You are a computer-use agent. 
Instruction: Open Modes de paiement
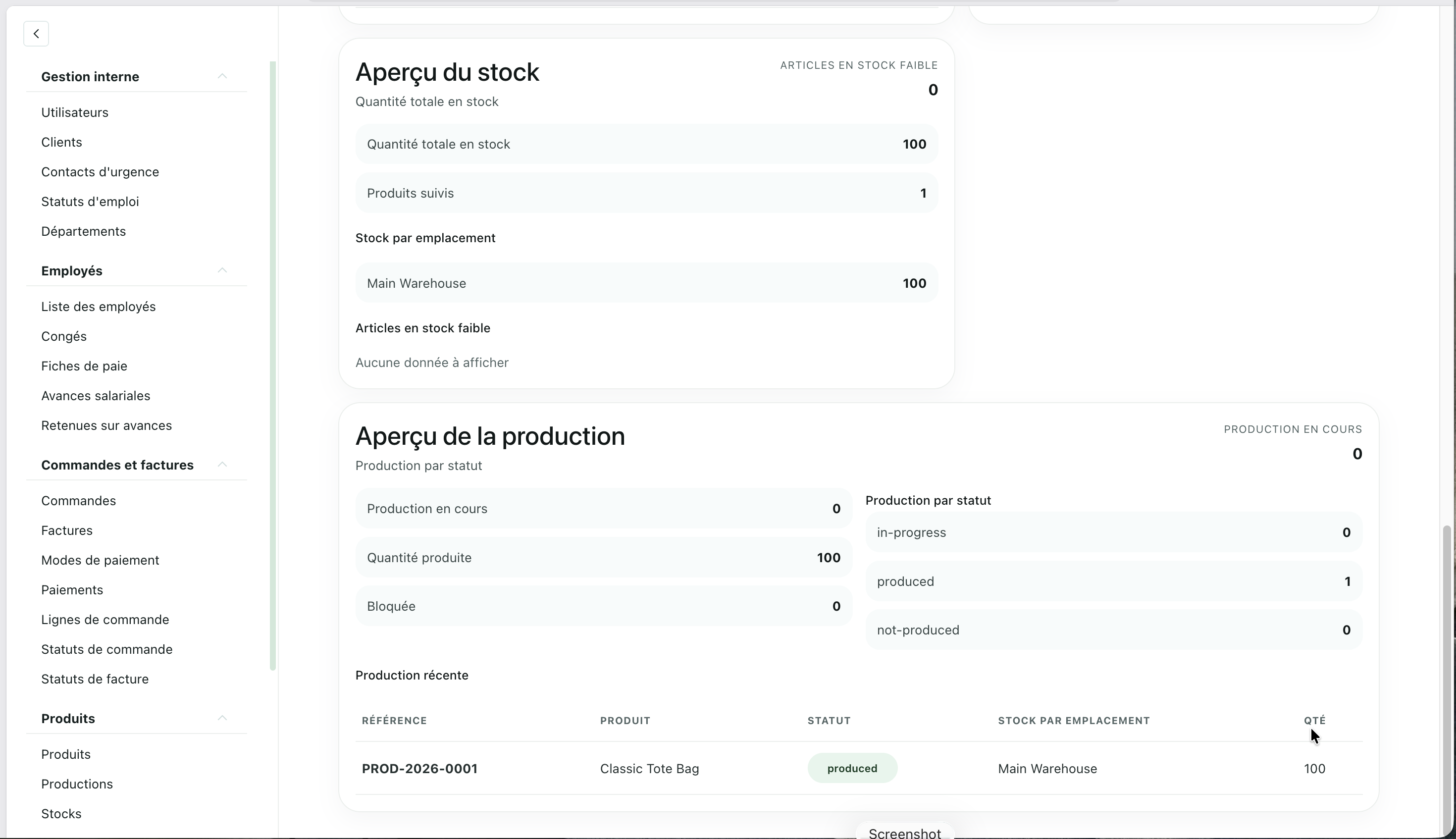(x=100, y=560)
